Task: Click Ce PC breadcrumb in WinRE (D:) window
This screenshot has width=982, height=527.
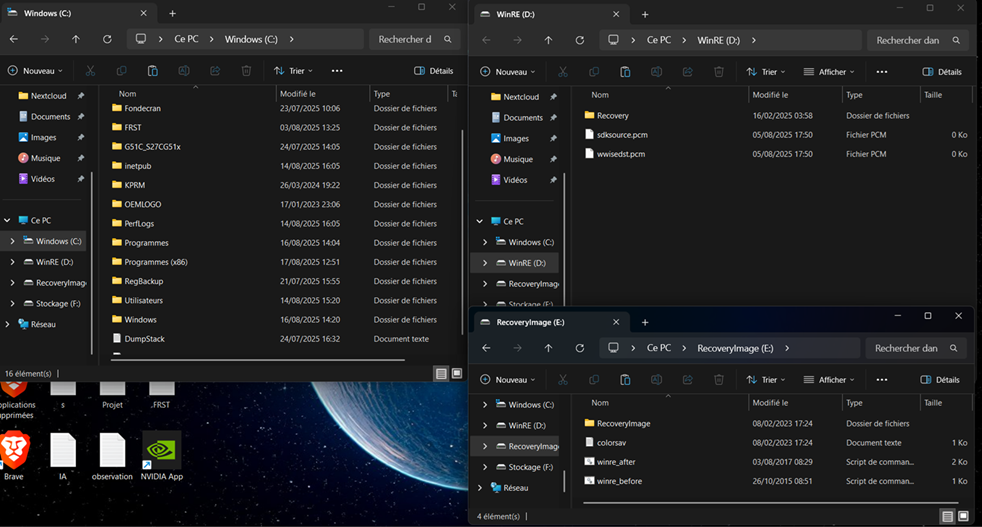Action: pos(659,40)
